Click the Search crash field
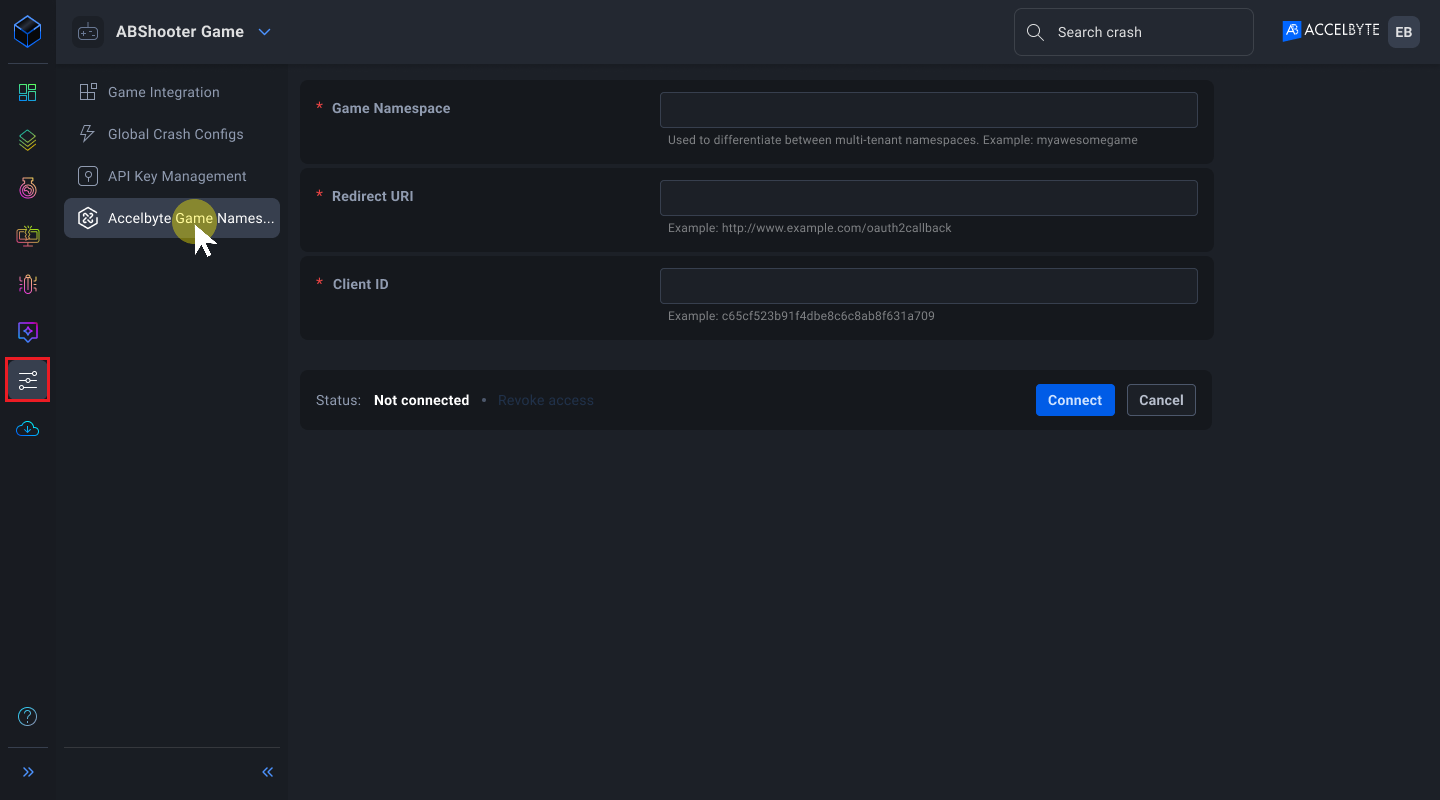This screenshot has width=1440, height=800. pyautogui.click(x=1134, y=32)
